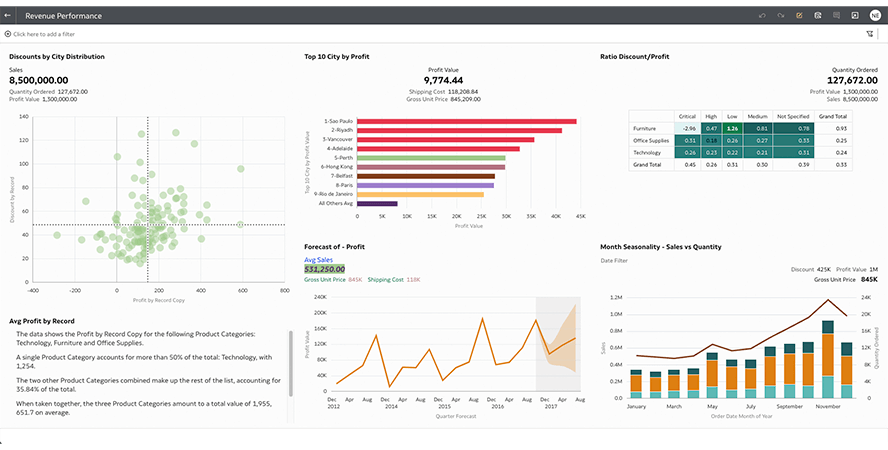Click the Critical column header in pivot table
The width and height of the screenshot is (888, 450).
pos(686,115)
